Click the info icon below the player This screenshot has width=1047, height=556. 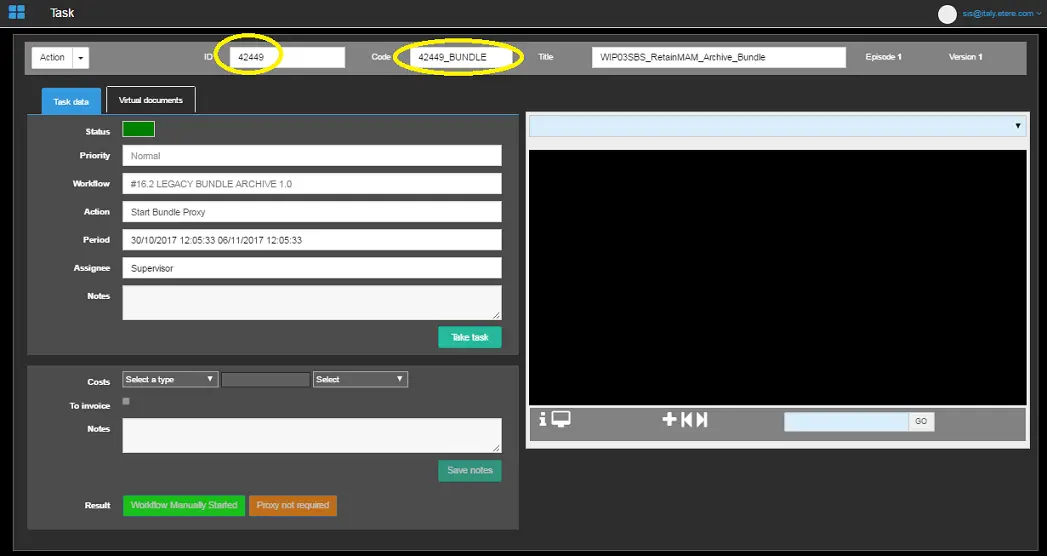(543, 420)
